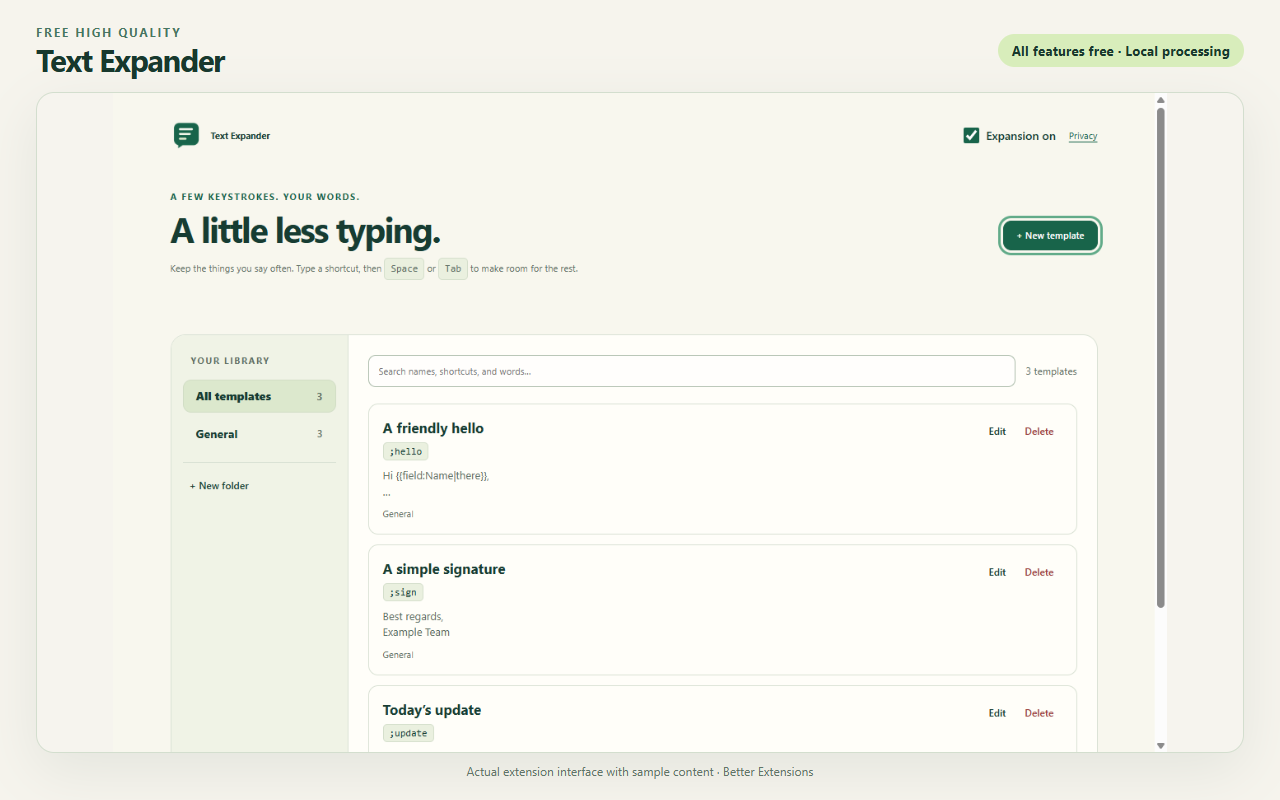Click the Best regards line

pos(413,617)
